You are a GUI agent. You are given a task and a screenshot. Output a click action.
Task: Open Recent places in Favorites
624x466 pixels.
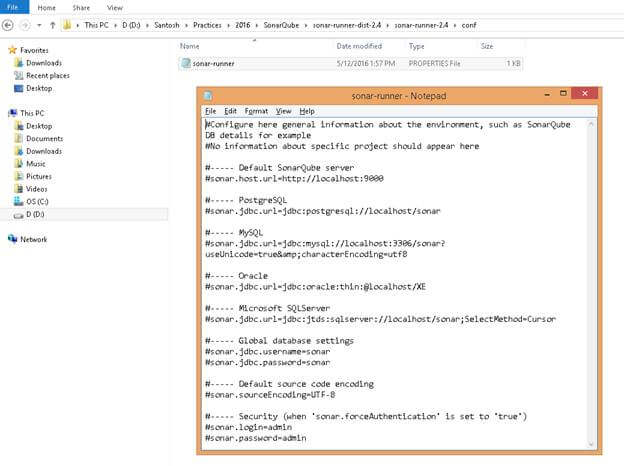47,75
